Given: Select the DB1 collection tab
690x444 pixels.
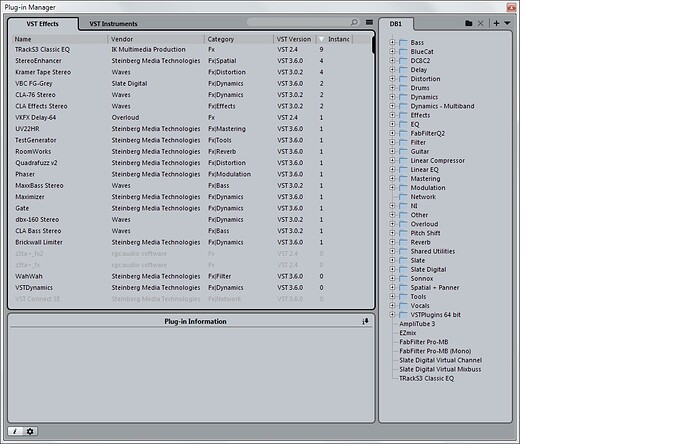Looking at the screenshot, I should tap(396, 24).
